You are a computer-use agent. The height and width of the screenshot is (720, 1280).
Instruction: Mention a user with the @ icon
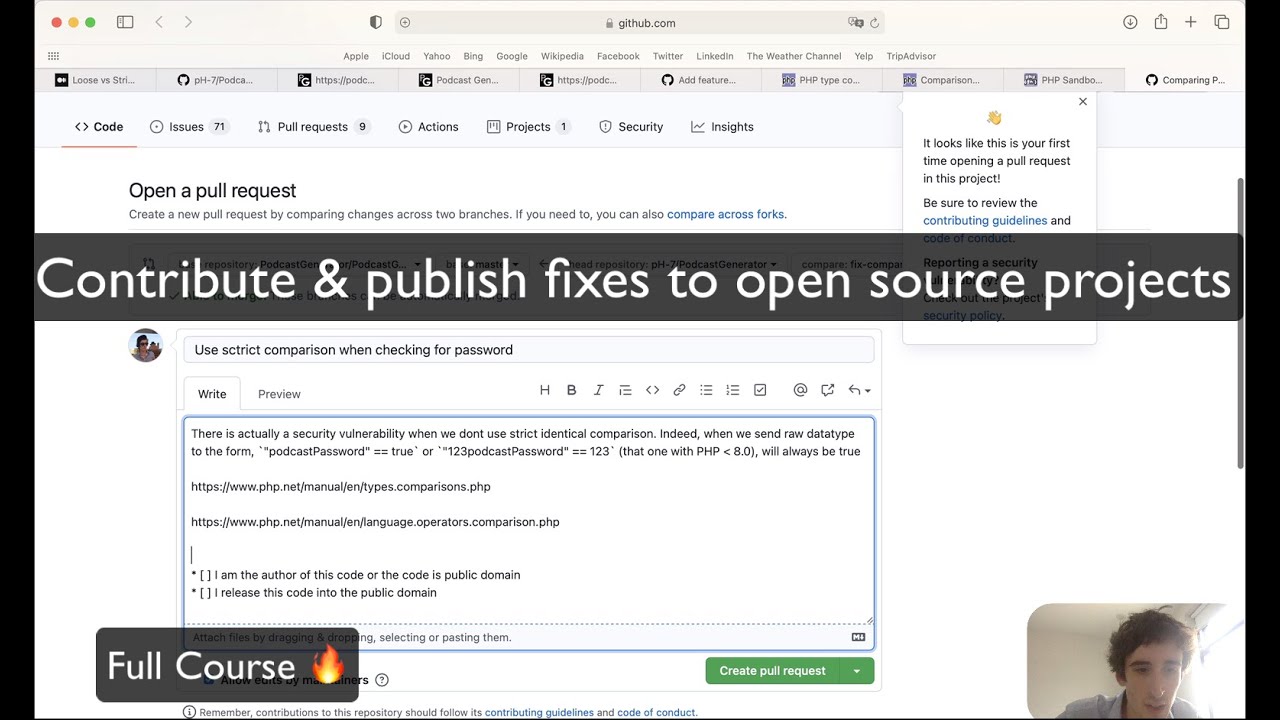[x=800, y=390]
